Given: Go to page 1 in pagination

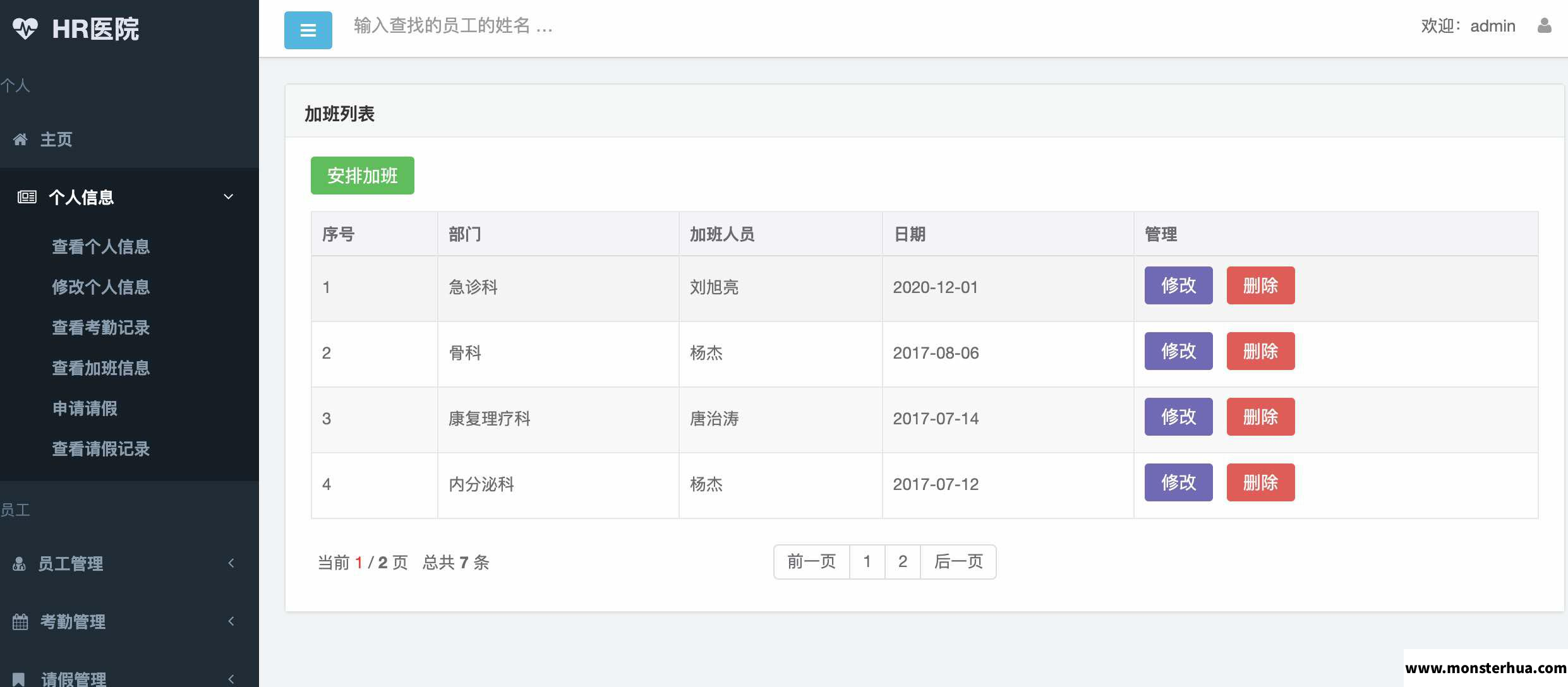Looking at the screenshot, I should [867, 561].
